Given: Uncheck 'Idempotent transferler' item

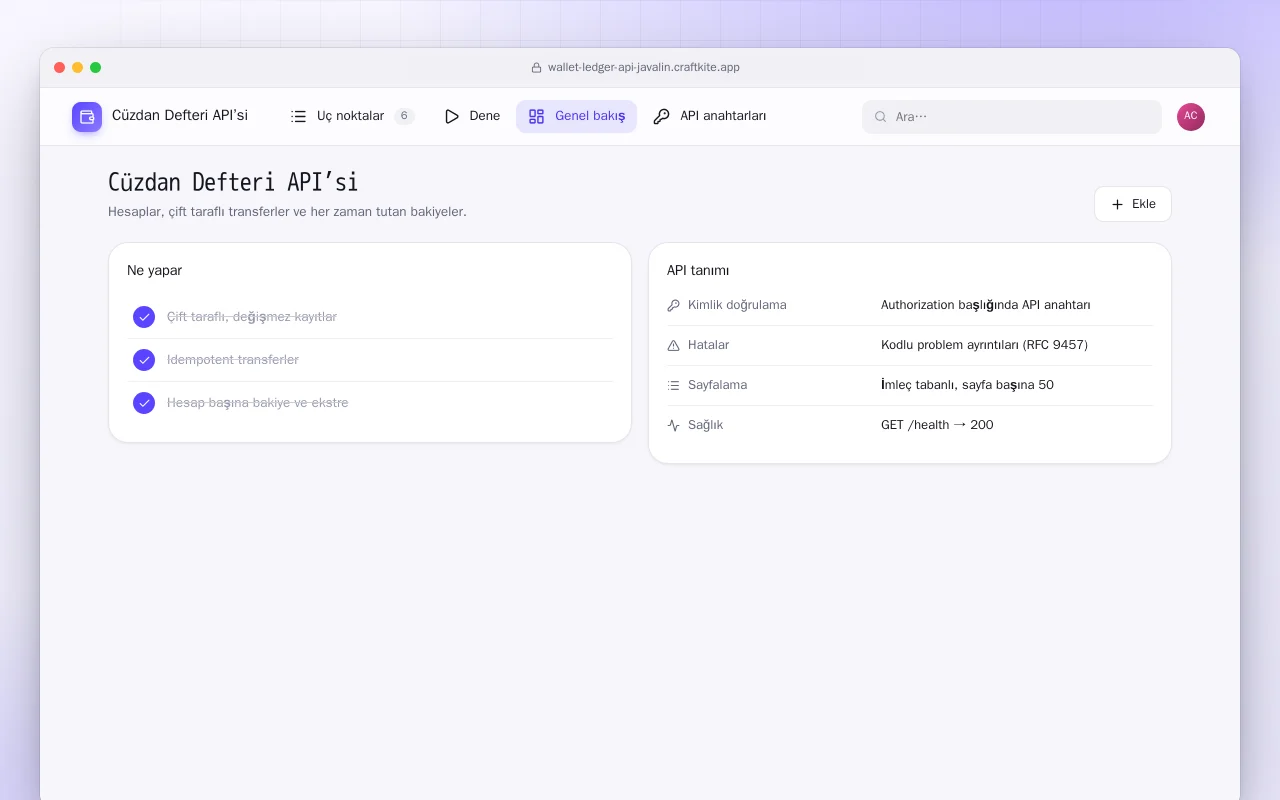Looking at the screenshot, I should 144,360.
